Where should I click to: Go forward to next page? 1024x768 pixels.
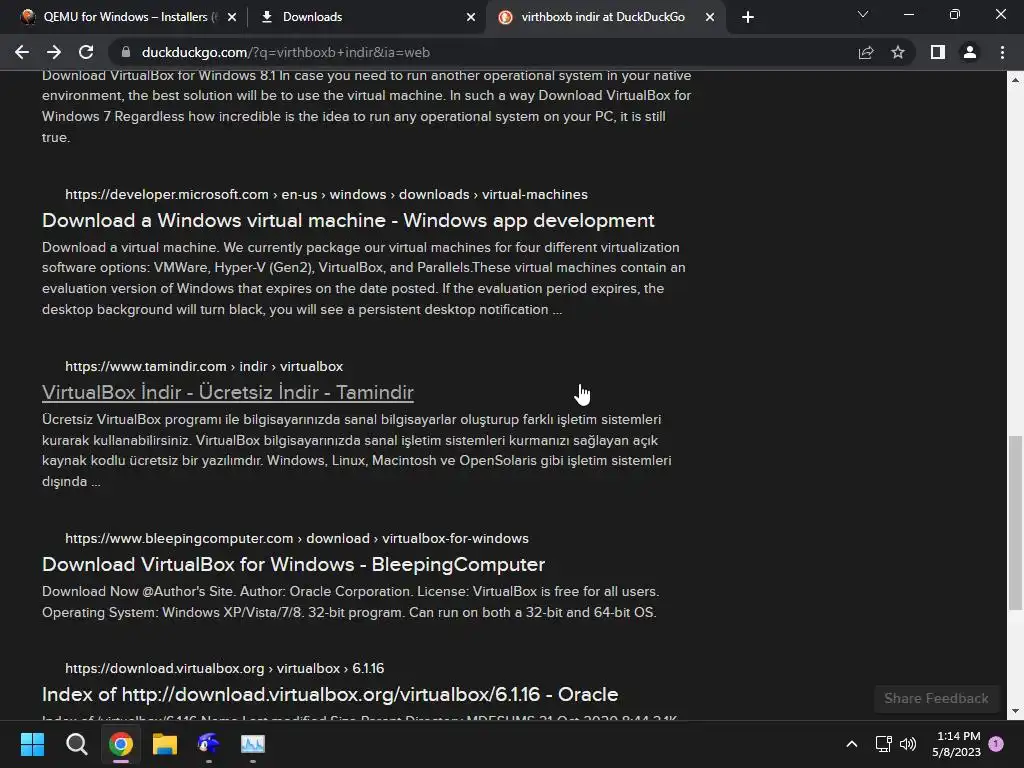pos(54,52)
